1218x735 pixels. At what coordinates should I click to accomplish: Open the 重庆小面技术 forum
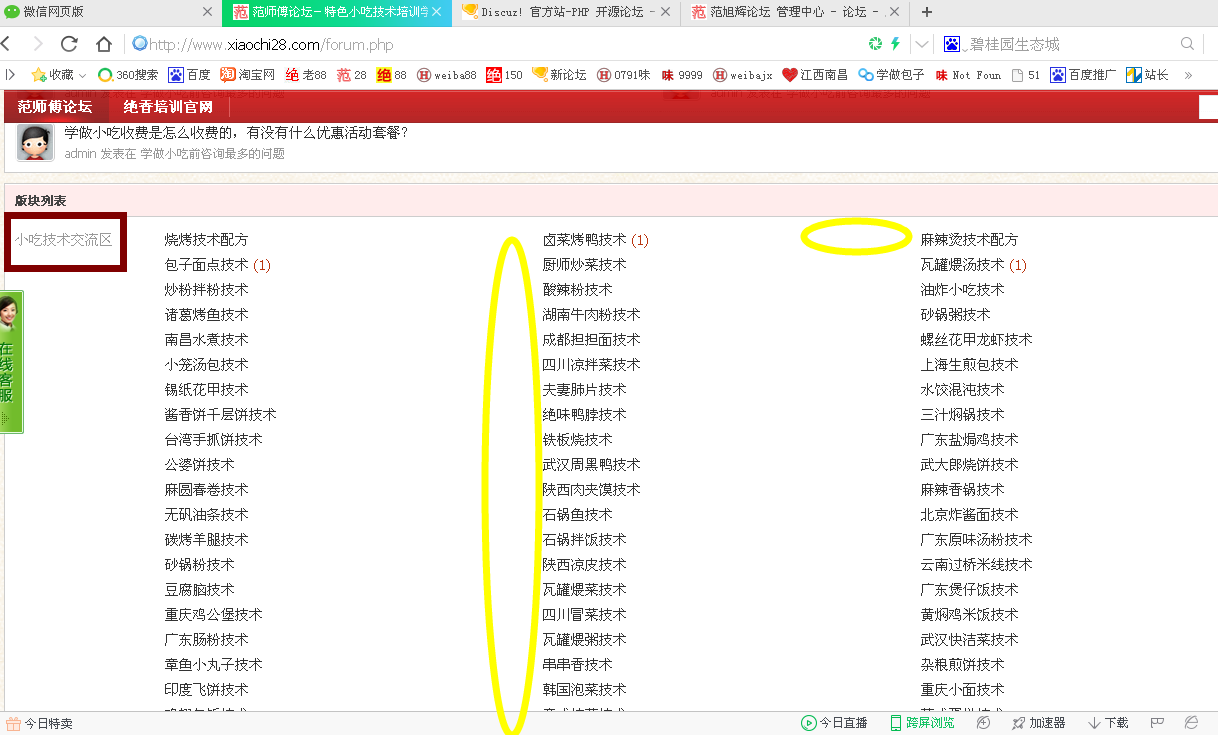(962, 690)
